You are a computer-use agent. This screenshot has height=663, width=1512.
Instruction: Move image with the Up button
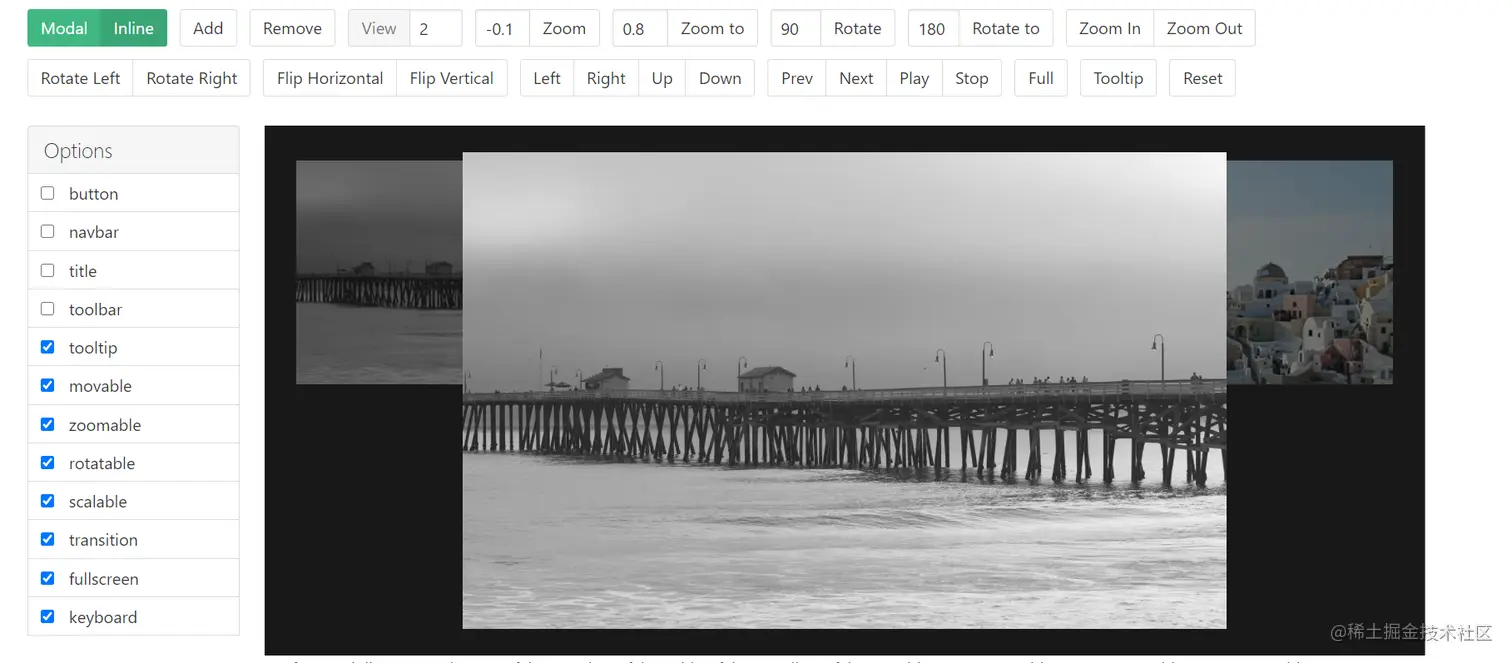[x=662, y=78]
